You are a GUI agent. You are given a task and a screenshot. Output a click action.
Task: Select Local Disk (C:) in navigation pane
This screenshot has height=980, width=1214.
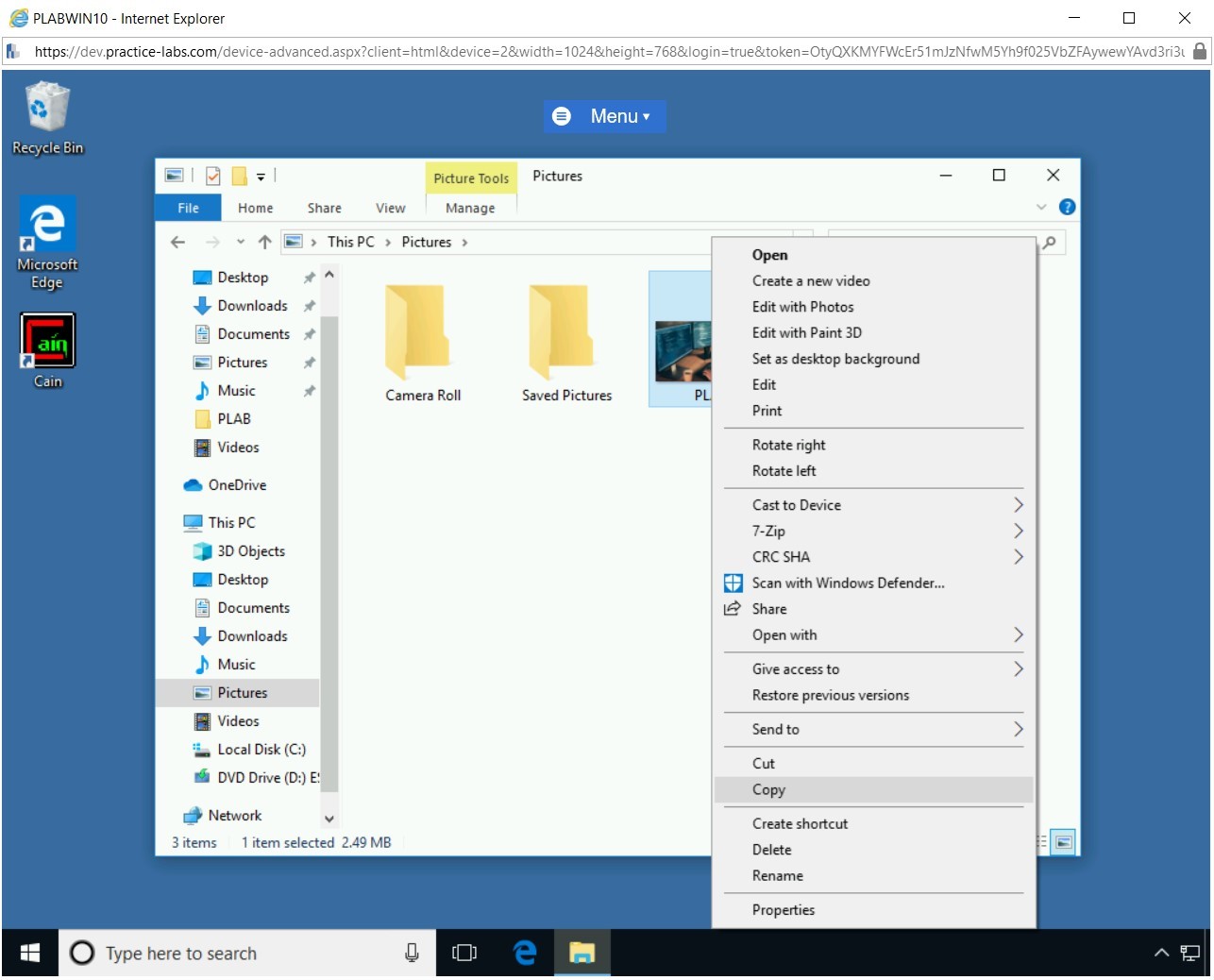tap(261, 749)
